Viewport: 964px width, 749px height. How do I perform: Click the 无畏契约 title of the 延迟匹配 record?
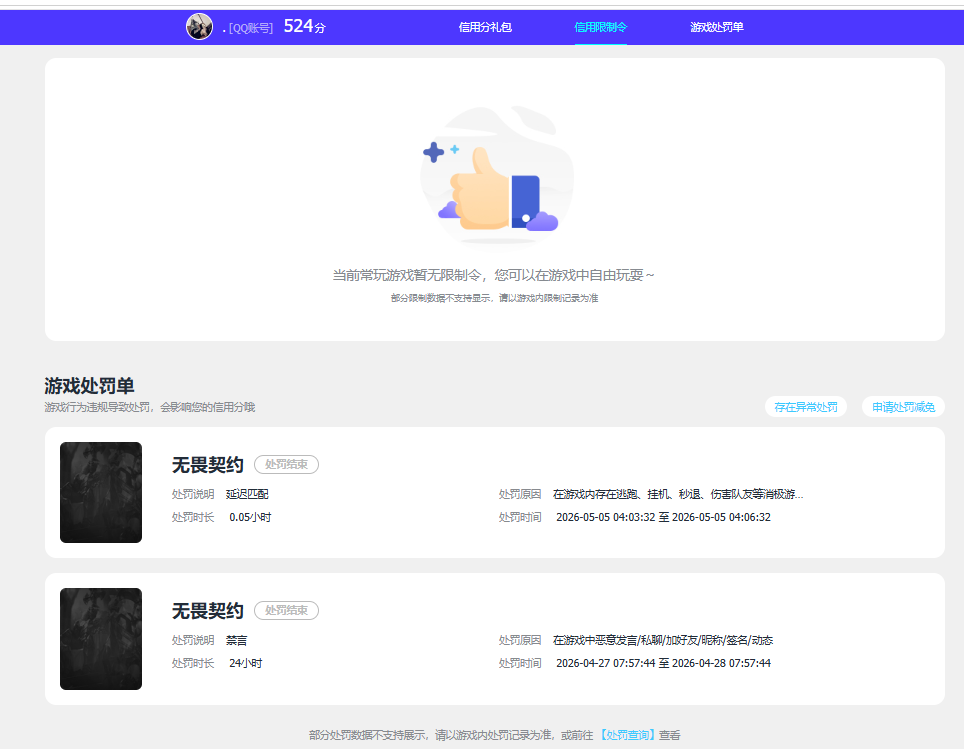[208, 465]
